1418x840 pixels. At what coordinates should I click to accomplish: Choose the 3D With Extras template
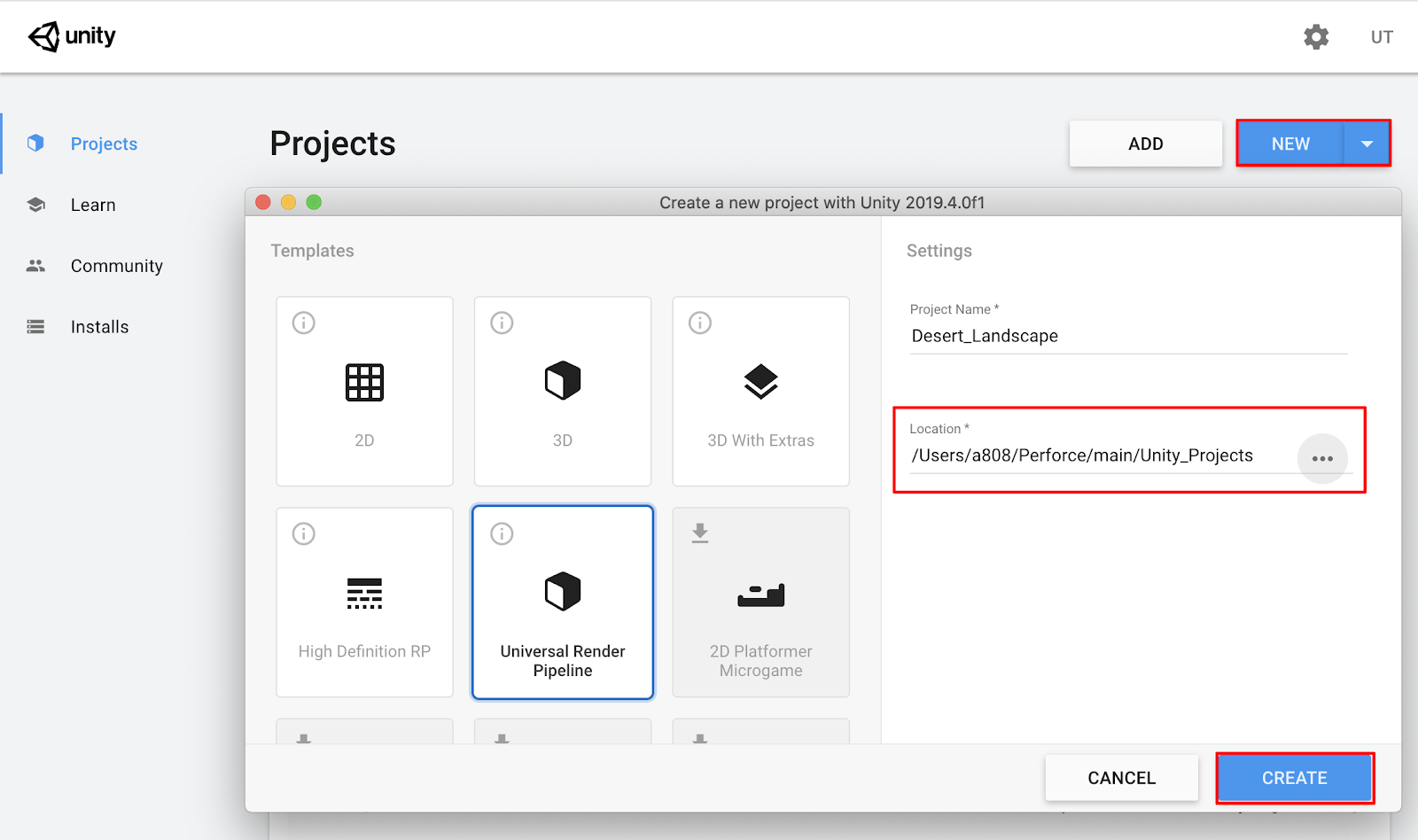[760, 392]
